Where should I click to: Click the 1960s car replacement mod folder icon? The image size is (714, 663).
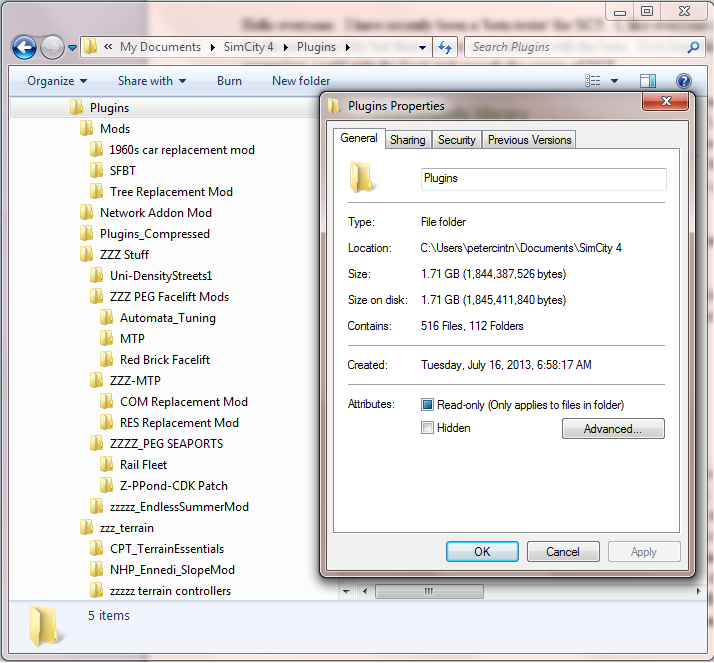(x=97, y=150)
